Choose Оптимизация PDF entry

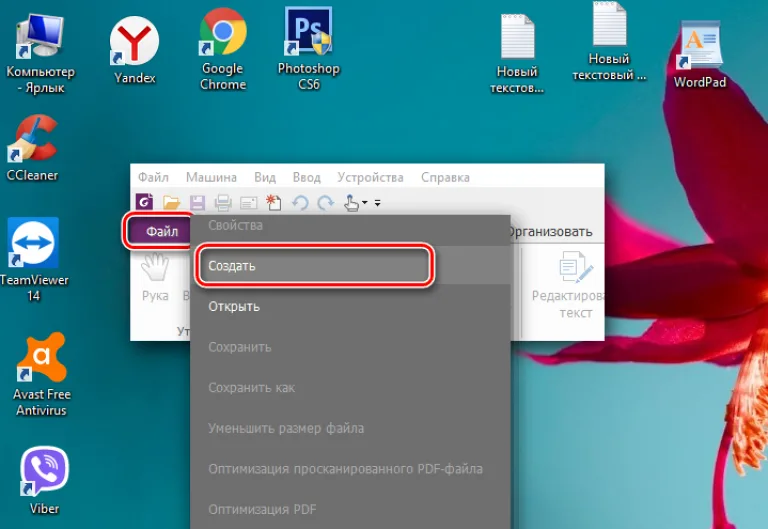tap(350, 509)
